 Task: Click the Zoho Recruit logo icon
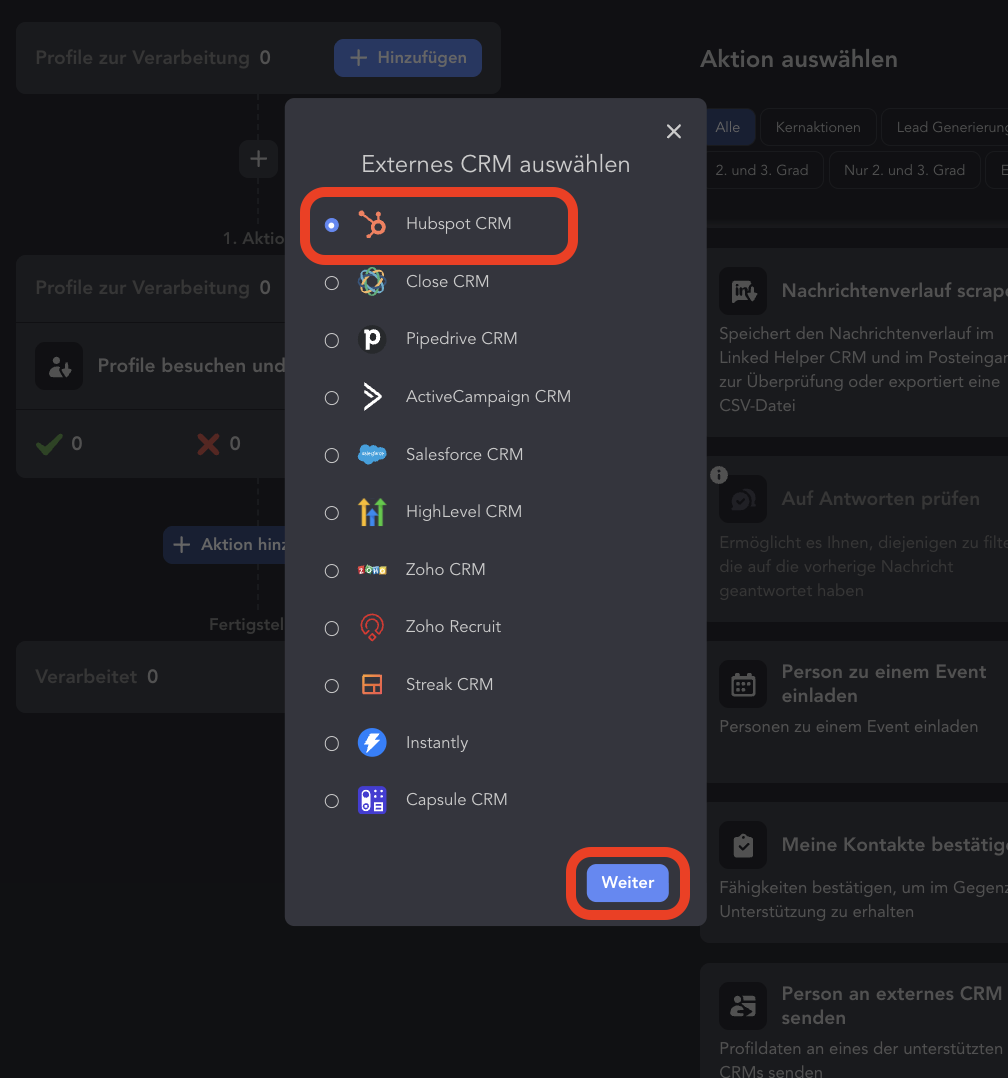pyautogui.click(x=372, y=627)
